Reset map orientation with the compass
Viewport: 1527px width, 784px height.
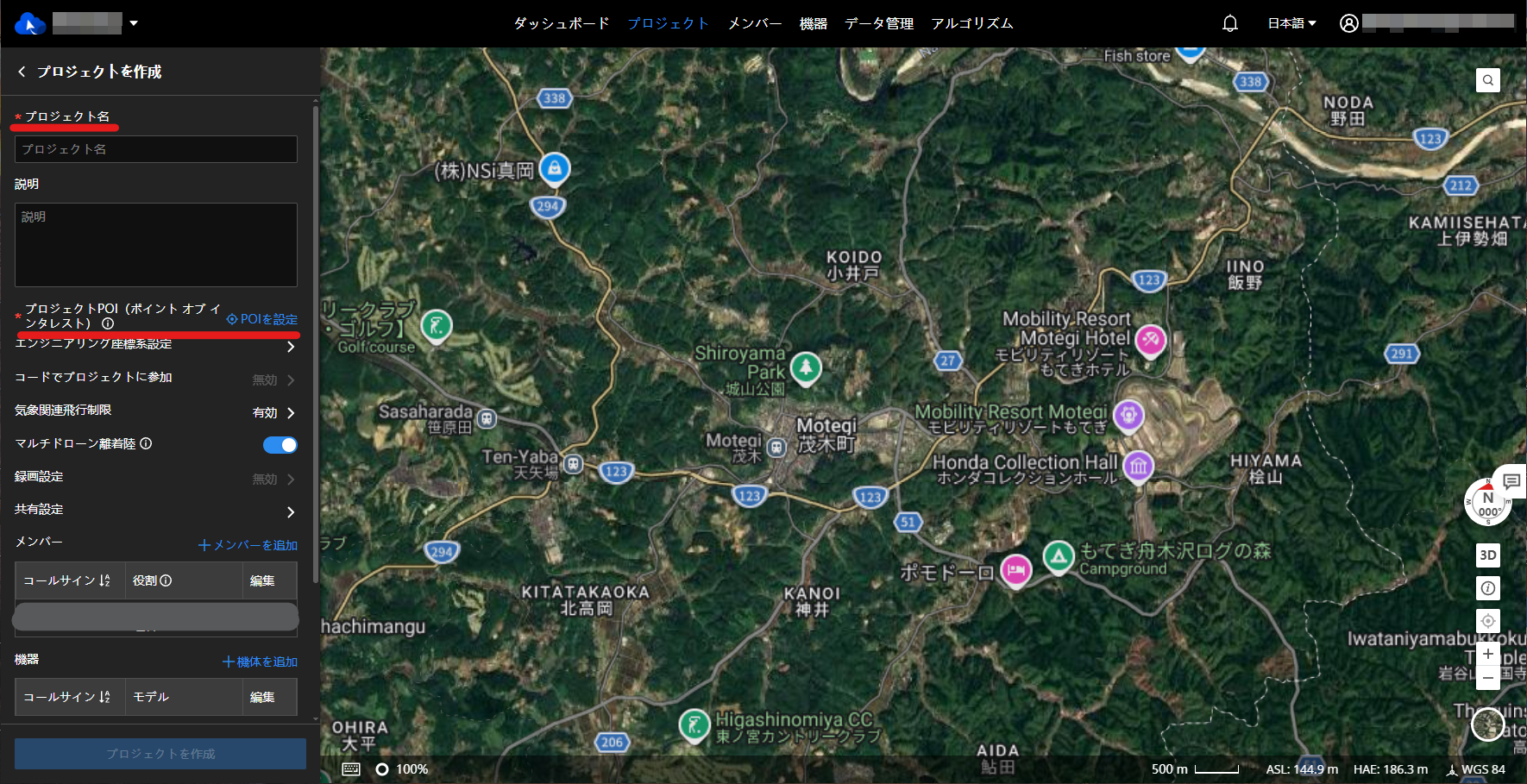tap(1487, 503)
